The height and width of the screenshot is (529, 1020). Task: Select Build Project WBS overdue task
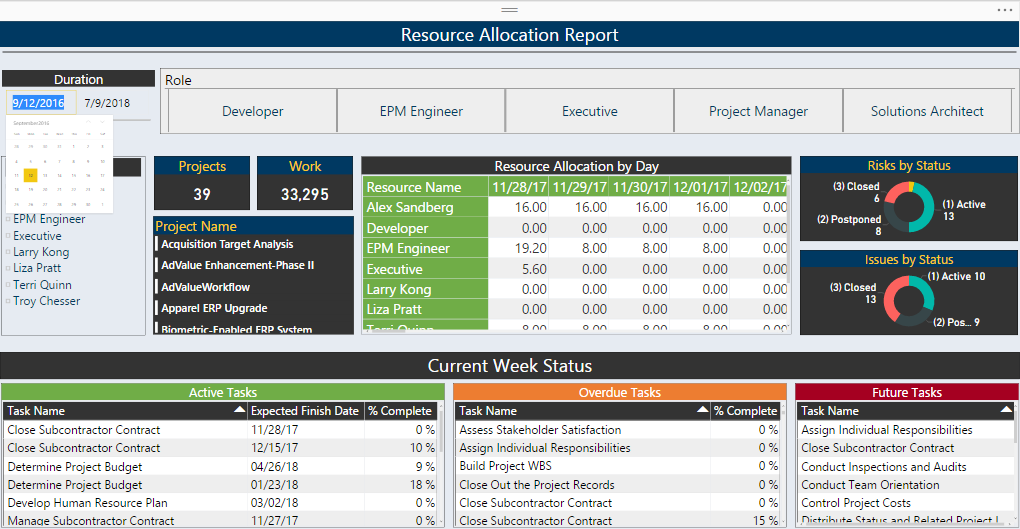click(617, 466)
